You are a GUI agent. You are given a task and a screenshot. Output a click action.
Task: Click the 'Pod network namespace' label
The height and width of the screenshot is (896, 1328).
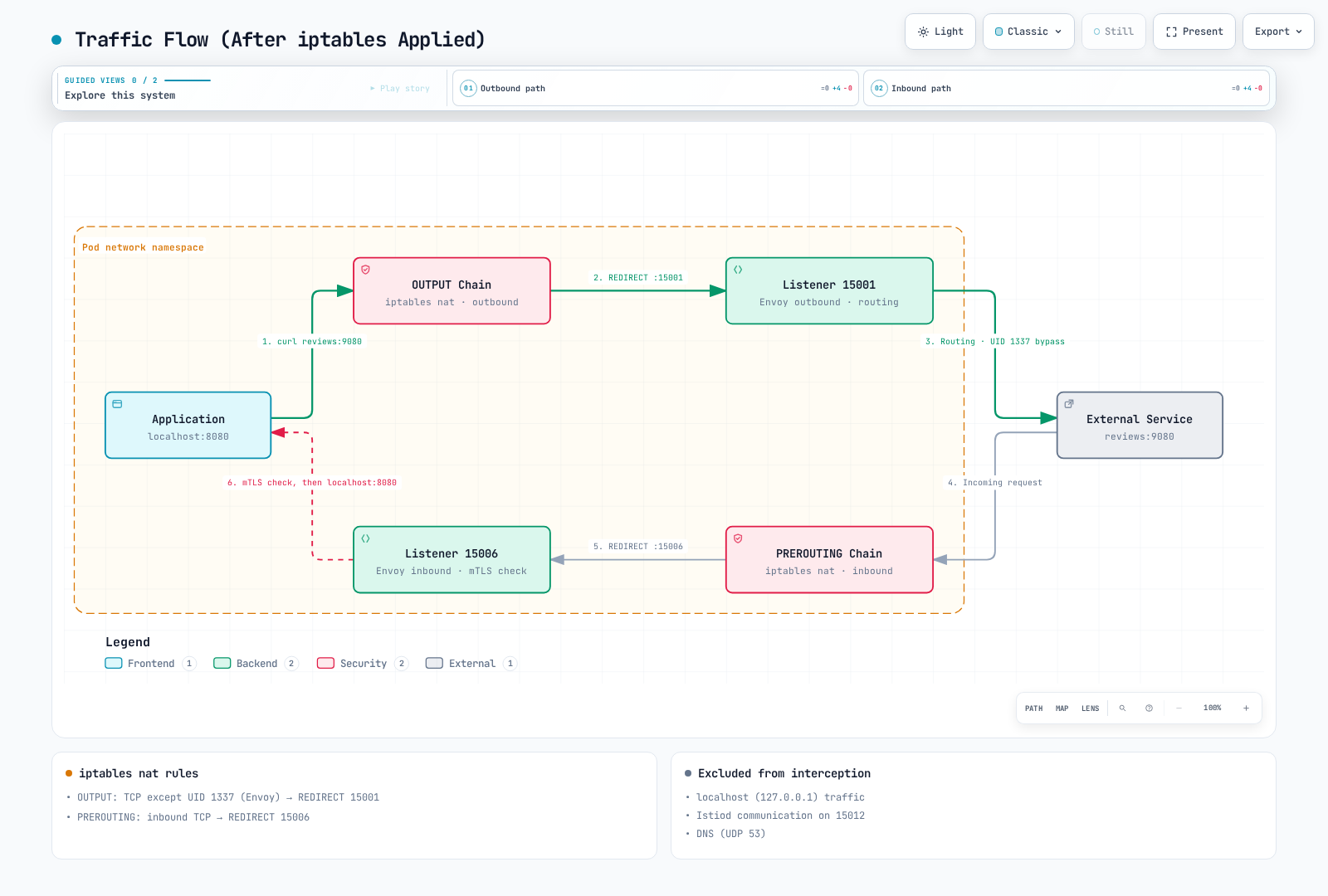[143, 247]
